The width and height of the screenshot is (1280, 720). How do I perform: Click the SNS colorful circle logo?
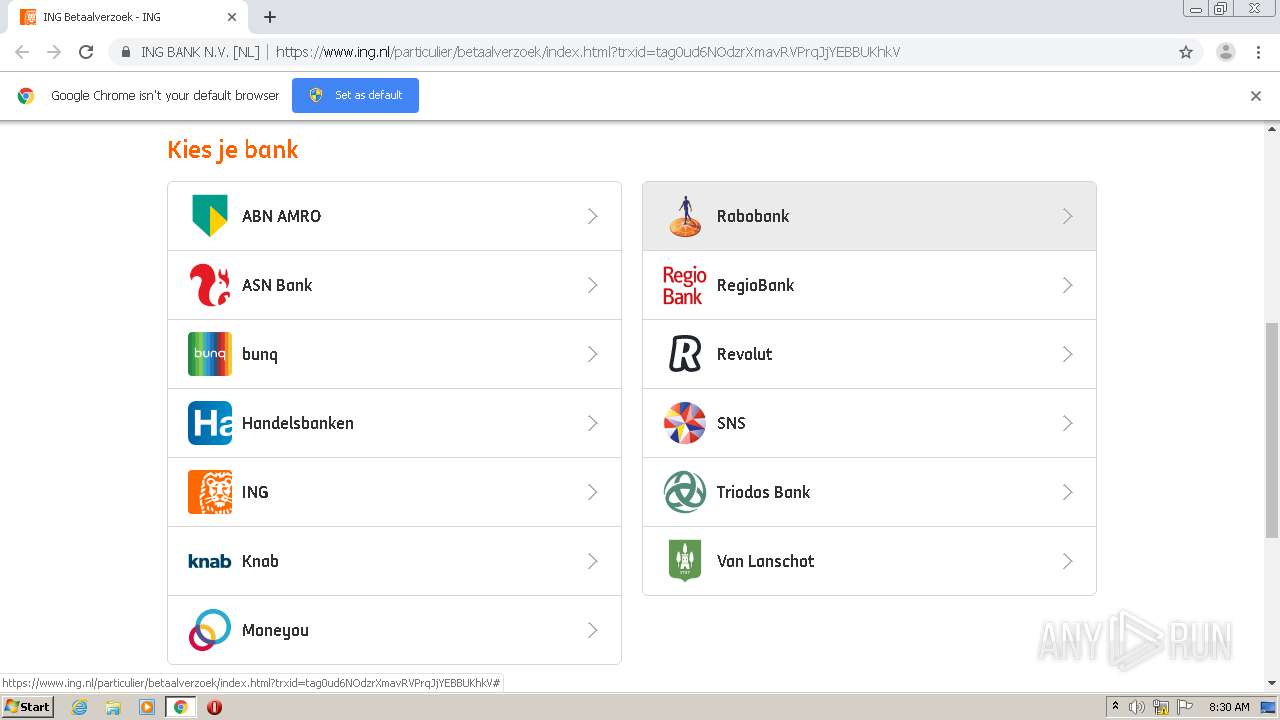685,423
